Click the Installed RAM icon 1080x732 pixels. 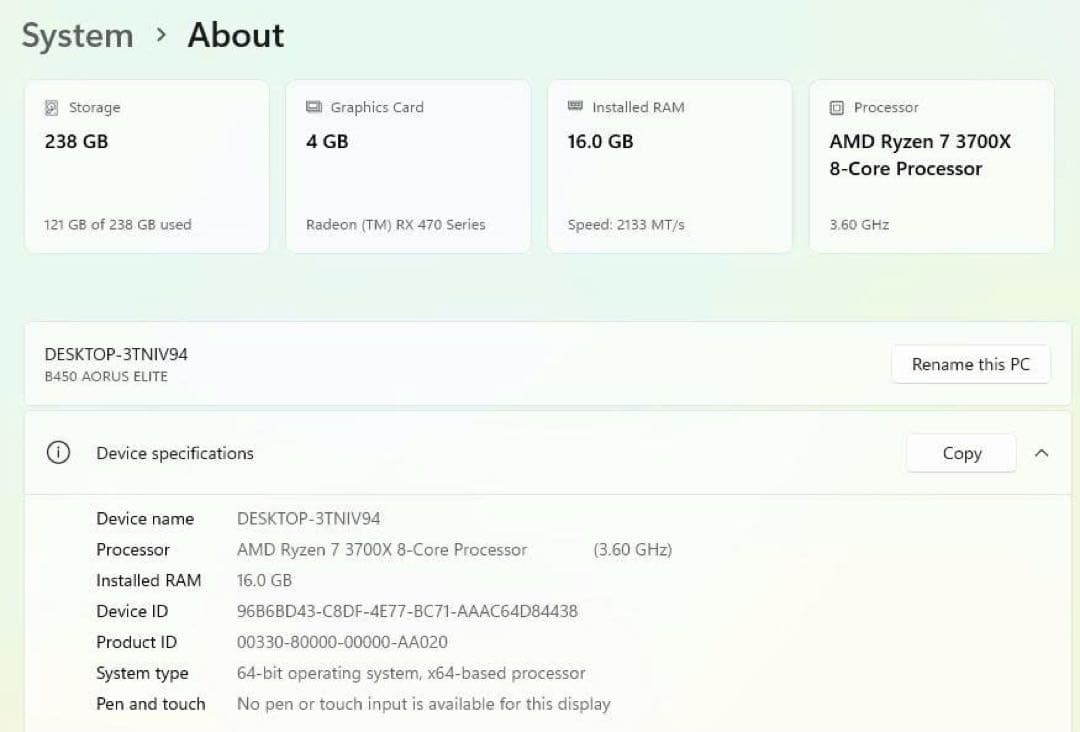pyautogui.click(x=576, y=107)
